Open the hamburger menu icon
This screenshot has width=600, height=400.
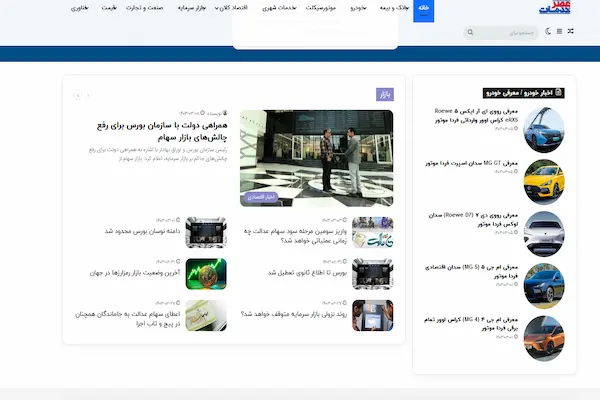pyautogui.click(x=558, y=32)
